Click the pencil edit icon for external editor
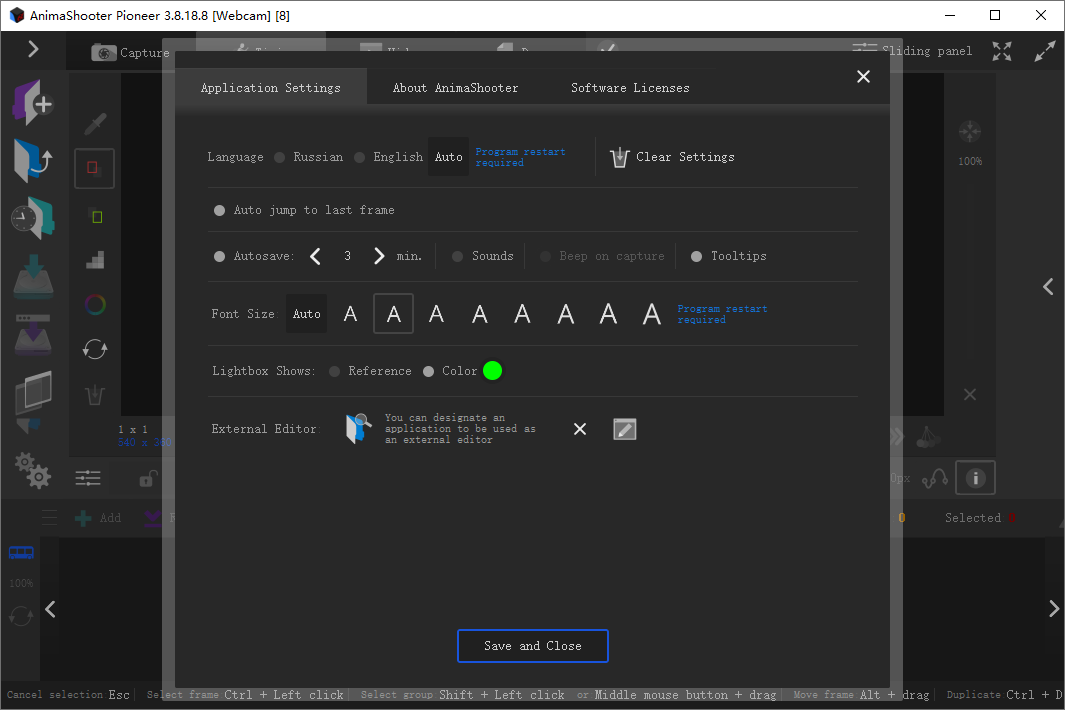Screen dimensions: 1065x710 click(x=624, y=429)
